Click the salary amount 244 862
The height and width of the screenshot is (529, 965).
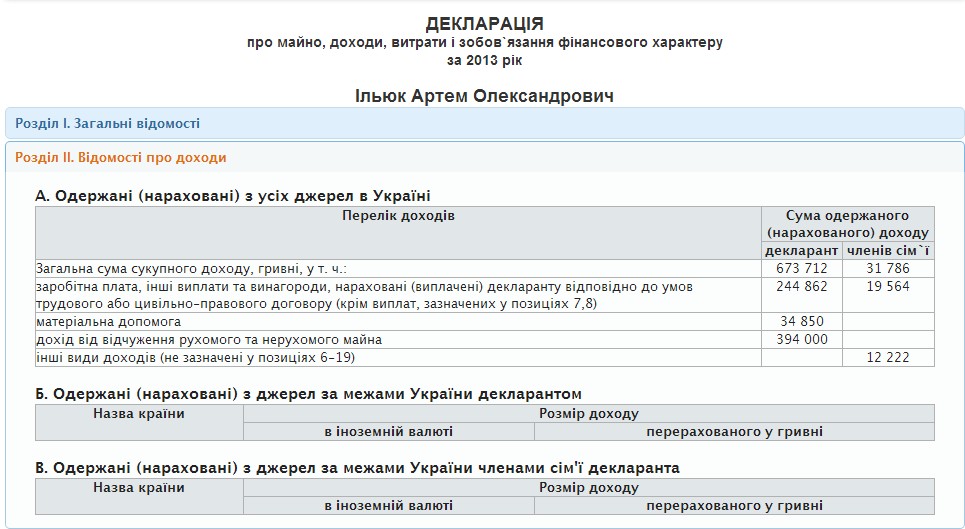pyautogui.click(x=801, y=286)
